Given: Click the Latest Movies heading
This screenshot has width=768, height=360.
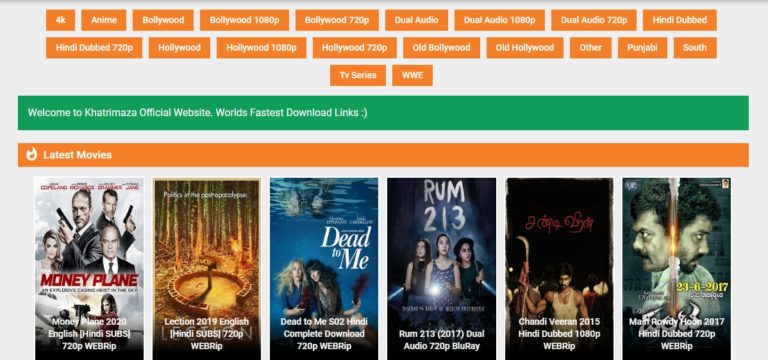Looking at the screenshot, I should coord(77,155).
